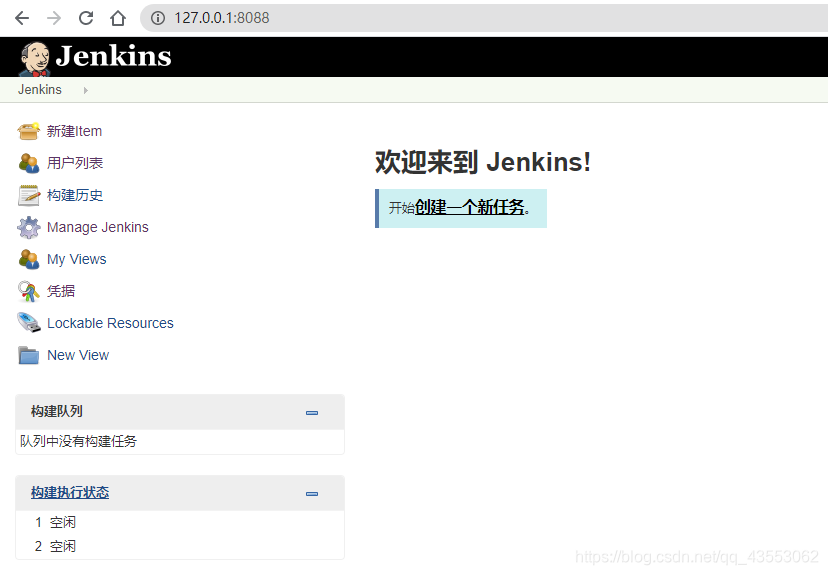The height and width of the screenshot is (575, 828).
Task: Open the 新建Item link
Action: click(74, 131)
